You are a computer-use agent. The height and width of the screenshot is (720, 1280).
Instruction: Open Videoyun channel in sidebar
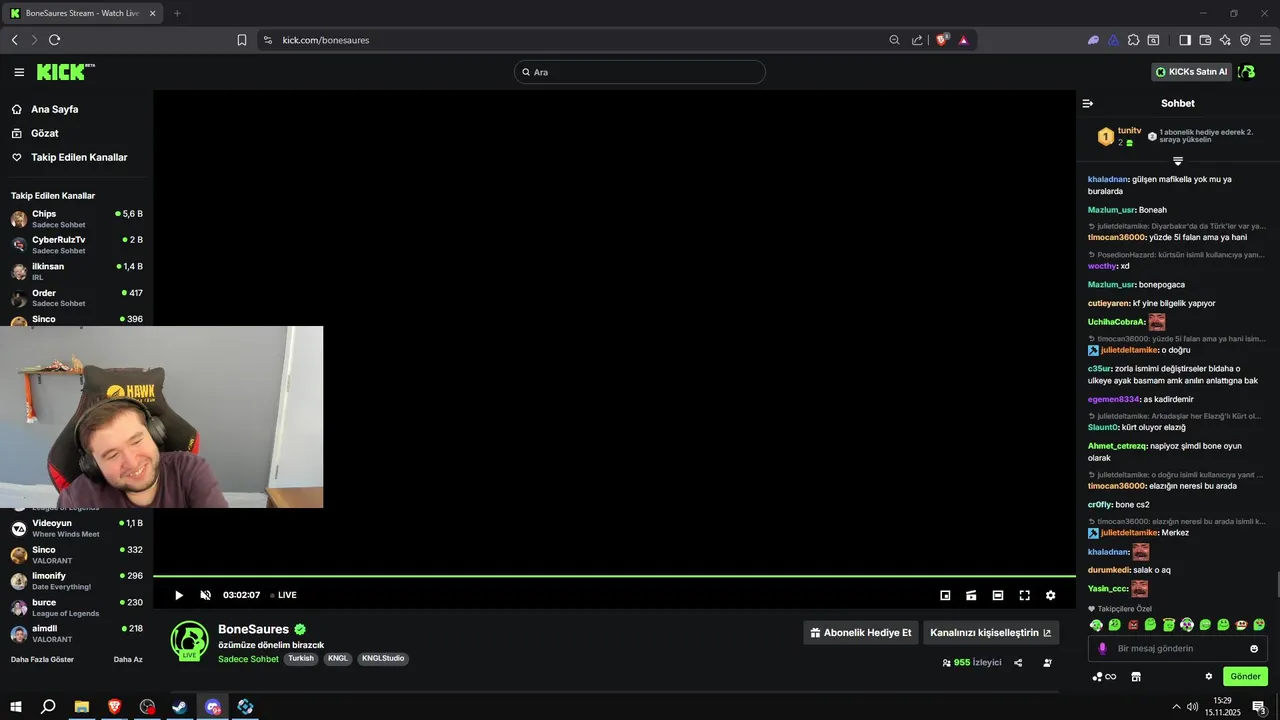pyautogui.click(x=76, y=528)
